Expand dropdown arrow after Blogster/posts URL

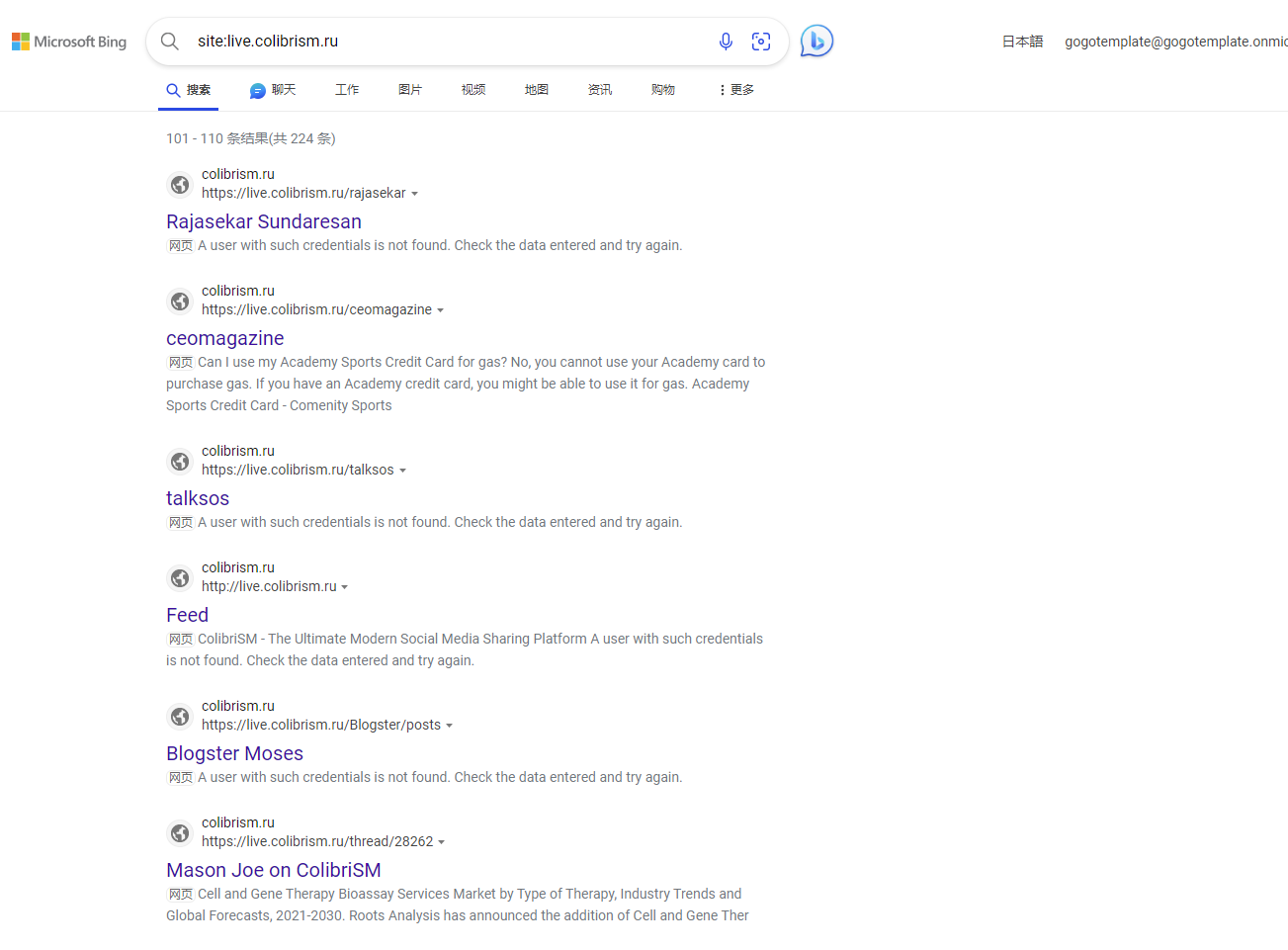tap(449, 726)
